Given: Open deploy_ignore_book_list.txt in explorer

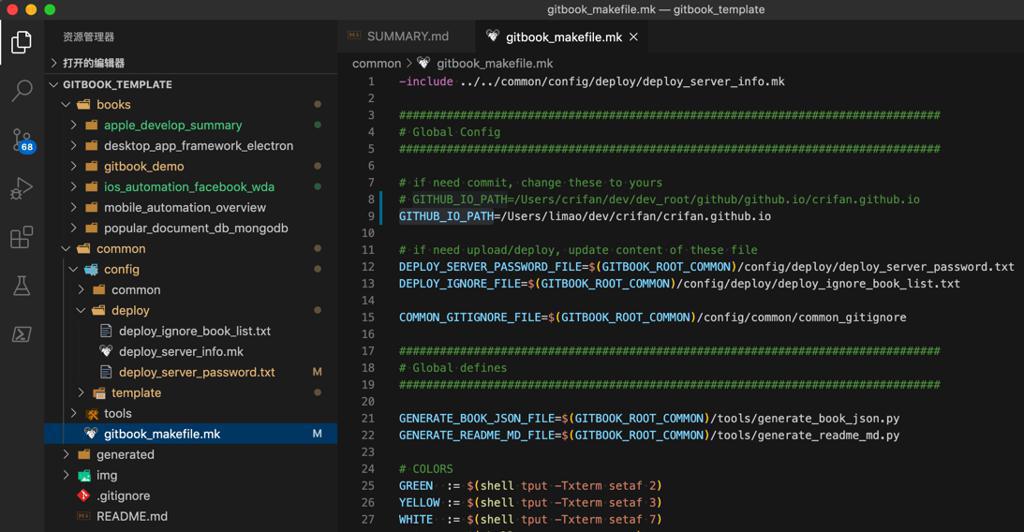Looking at the screenshot, I should 194,331.
